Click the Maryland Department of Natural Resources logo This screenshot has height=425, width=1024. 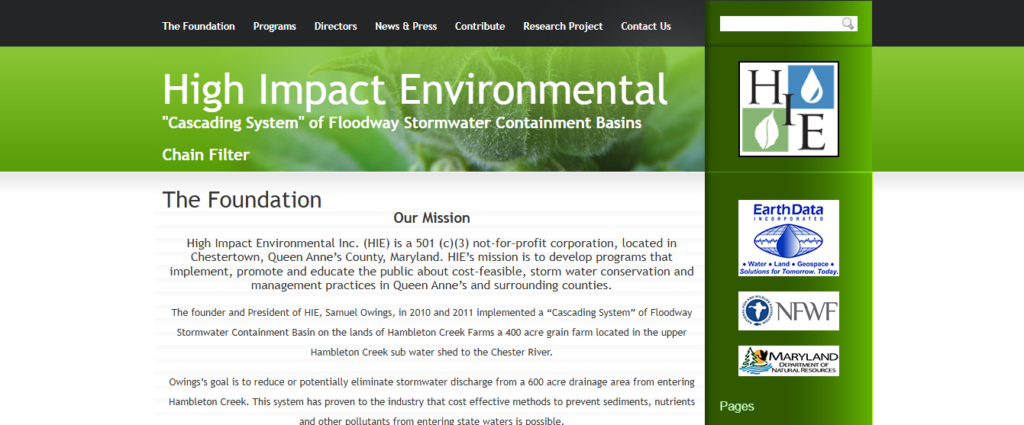pos(788,360)
